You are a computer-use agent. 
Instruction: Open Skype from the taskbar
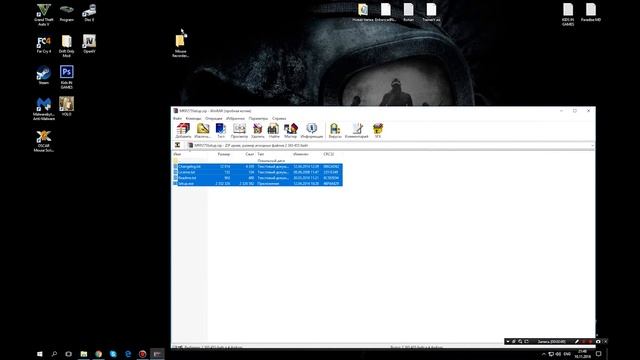click(x=113, y=354)
